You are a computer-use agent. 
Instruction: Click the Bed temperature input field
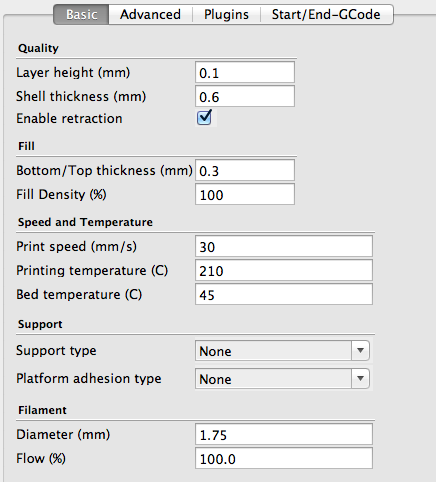pyautogui.click(x=284, y=294)
